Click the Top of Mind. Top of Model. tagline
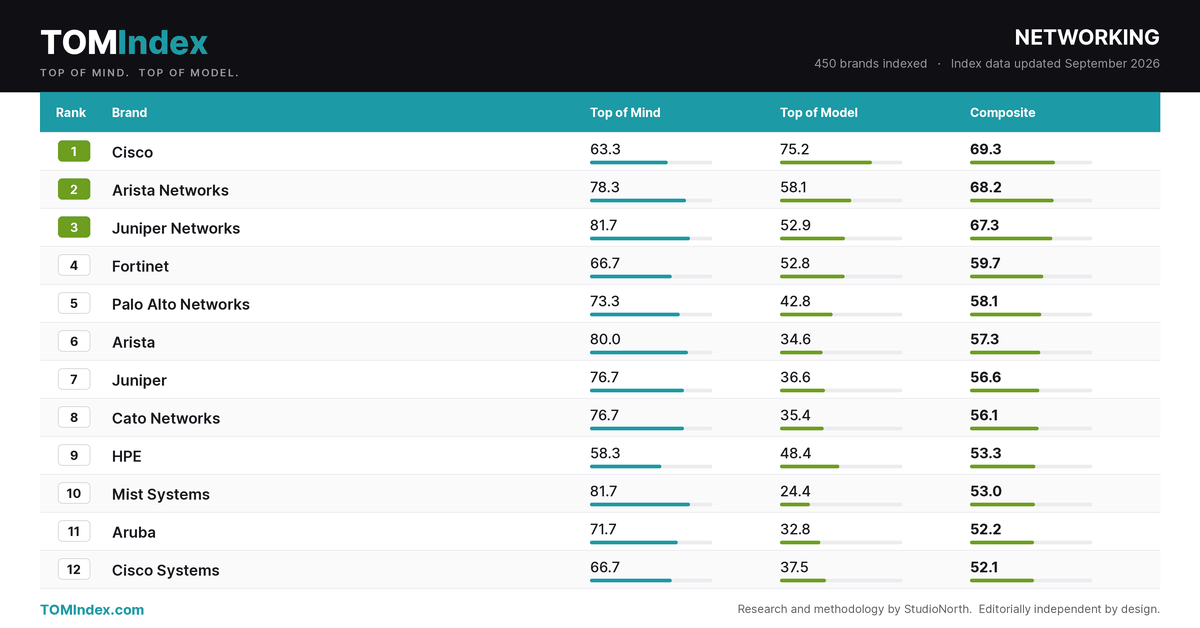 pos(139,73)
